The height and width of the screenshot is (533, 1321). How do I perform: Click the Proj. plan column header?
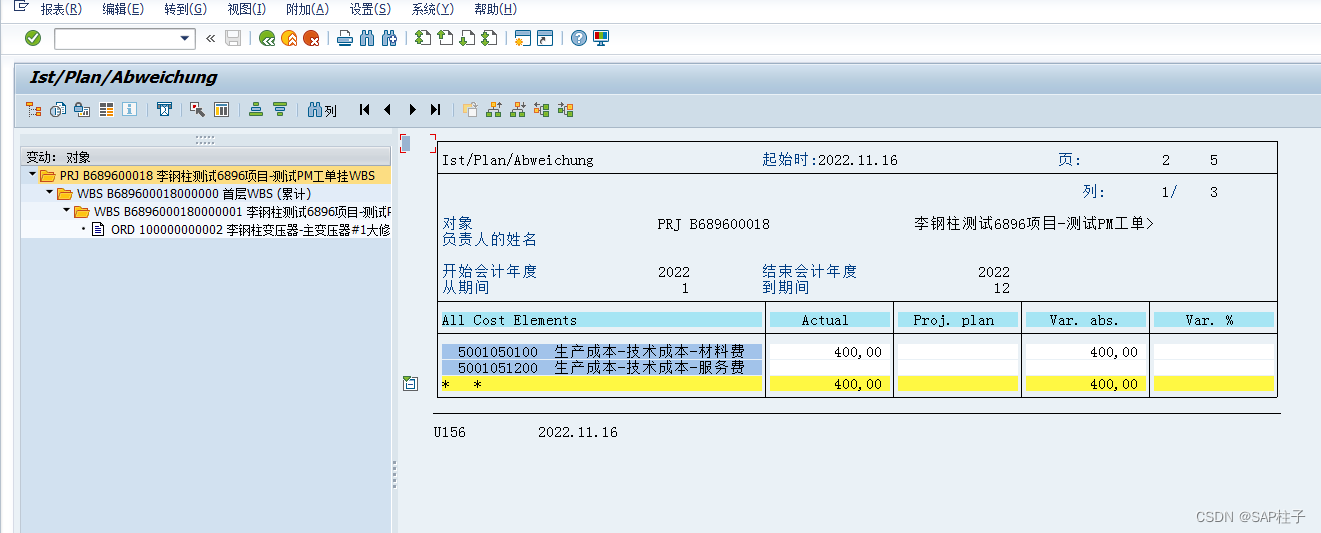click(x=957, y=320)
